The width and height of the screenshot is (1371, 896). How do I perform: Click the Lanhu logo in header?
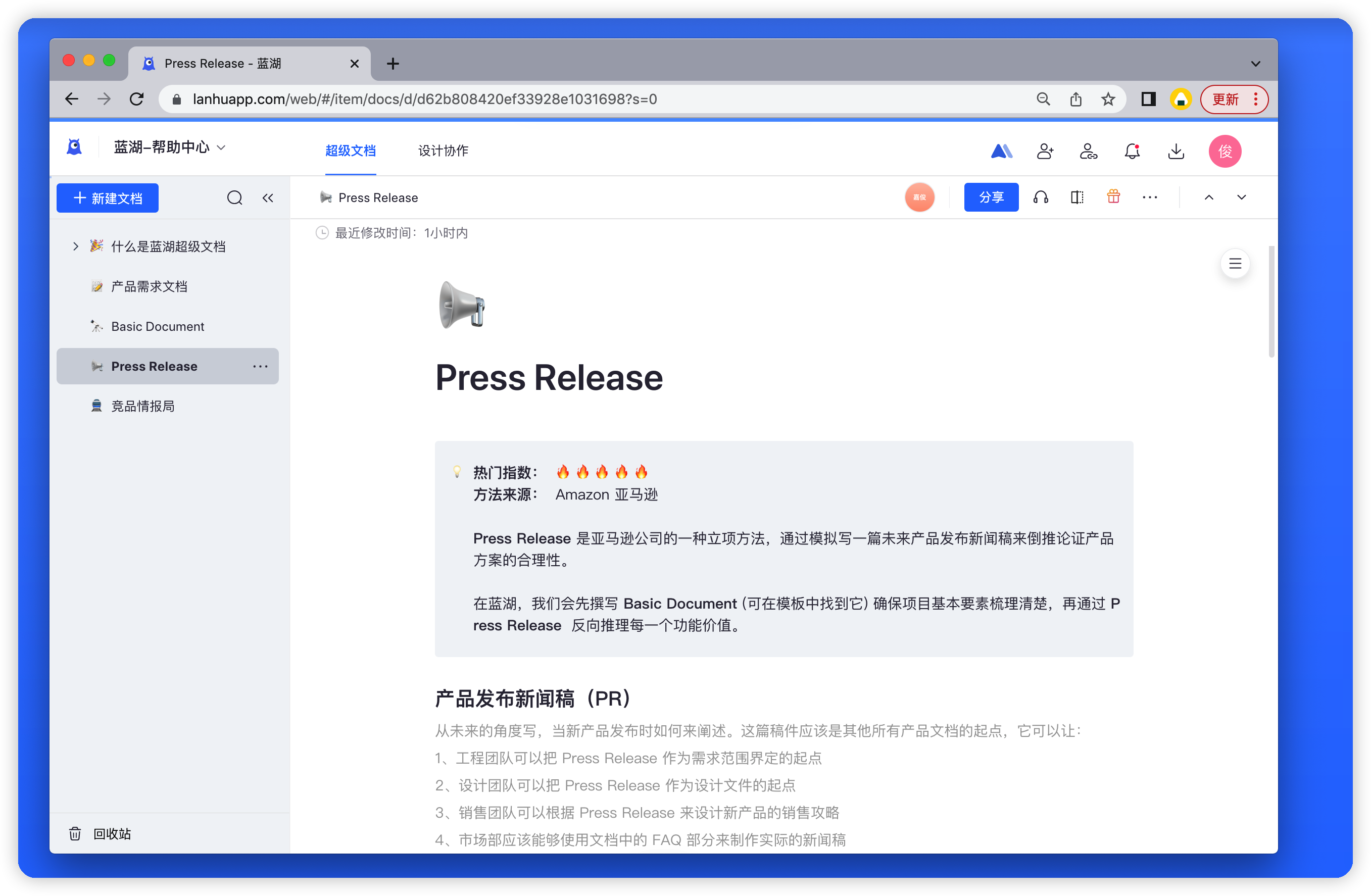[x=74, y=147]
